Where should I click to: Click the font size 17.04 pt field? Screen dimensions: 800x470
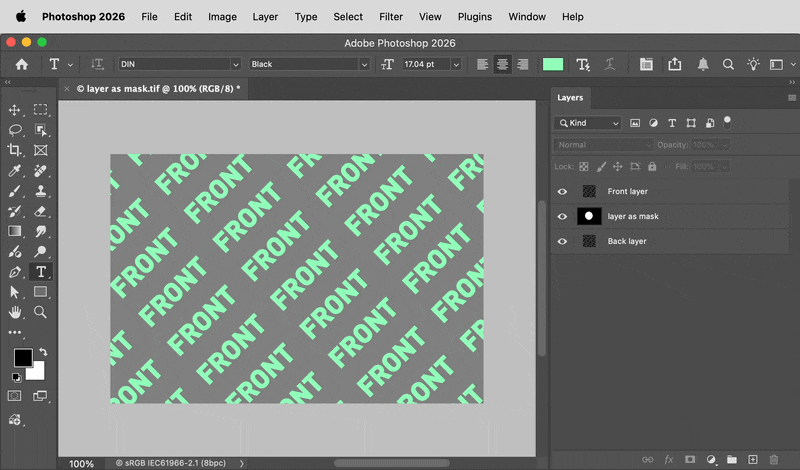tap(426, 64)
